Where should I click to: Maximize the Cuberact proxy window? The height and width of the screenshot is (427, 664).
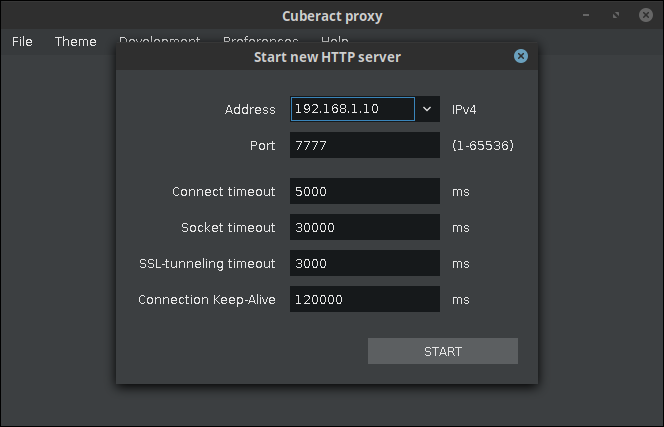tap(616, 15)
